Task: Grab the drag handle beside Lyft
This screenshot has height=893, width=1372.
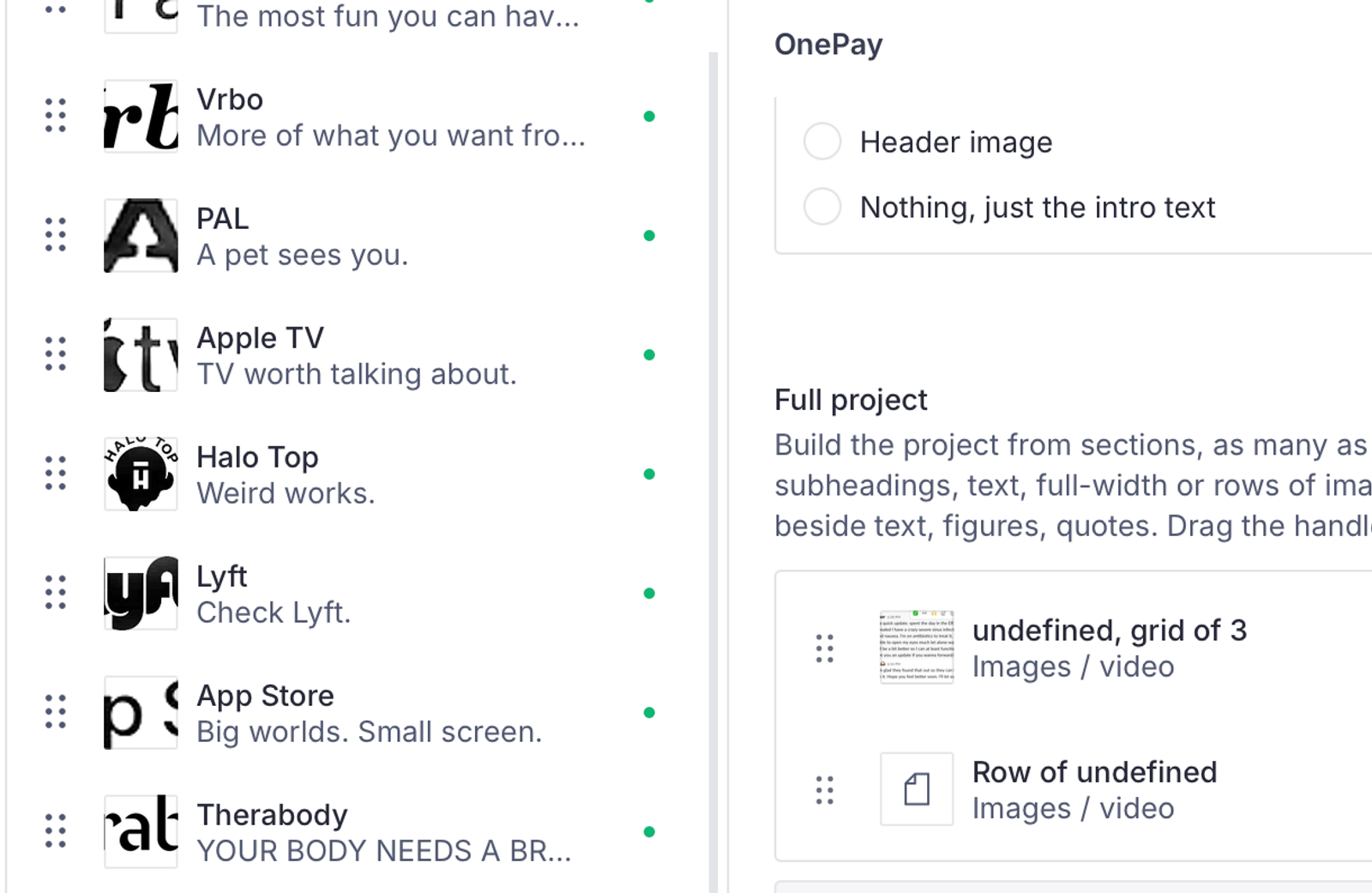Action: tap(56, 593)
